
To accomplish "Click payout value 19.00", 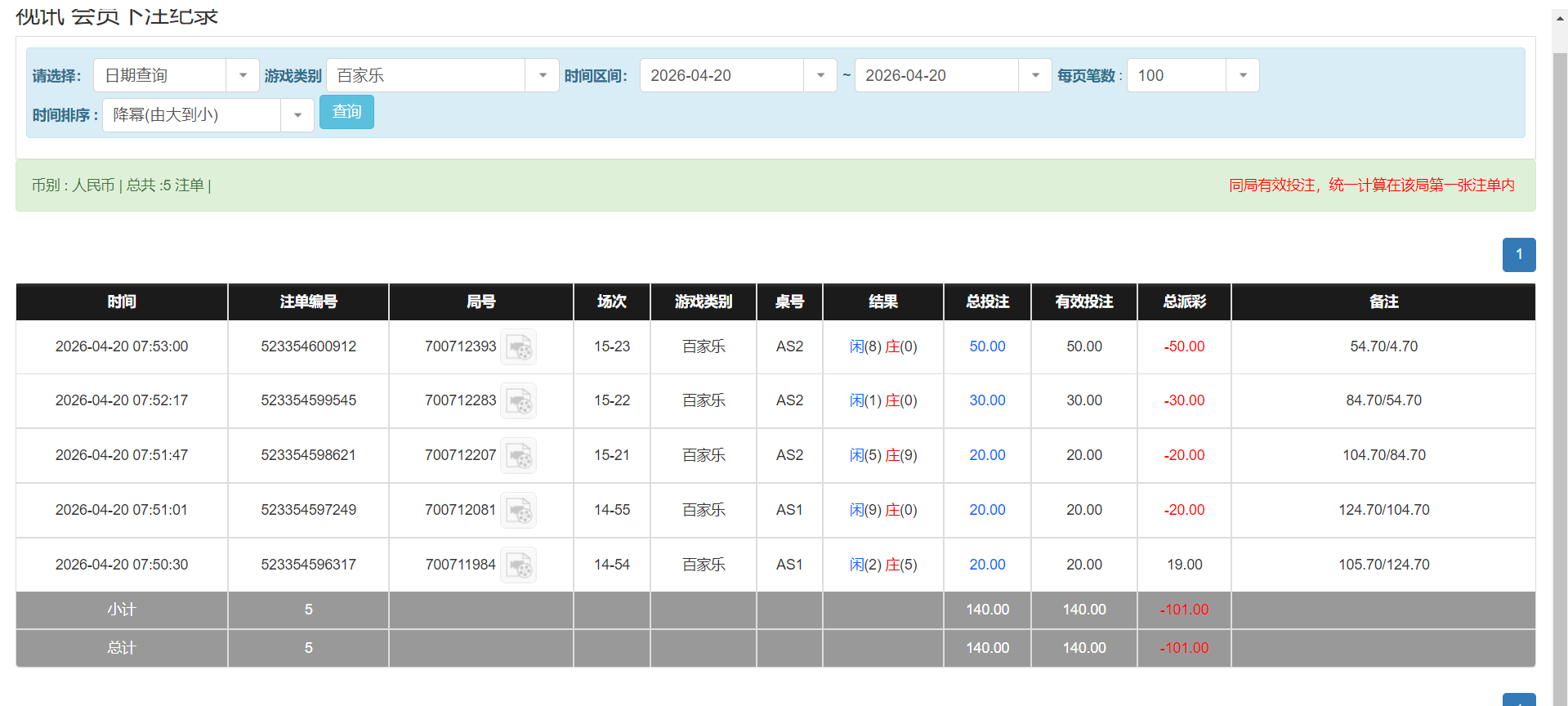I will pos(1185,565).
